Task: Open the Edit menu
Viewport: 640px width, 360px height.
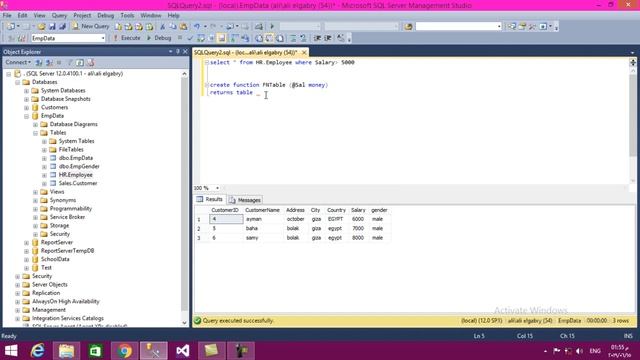Action: (22, 16)
